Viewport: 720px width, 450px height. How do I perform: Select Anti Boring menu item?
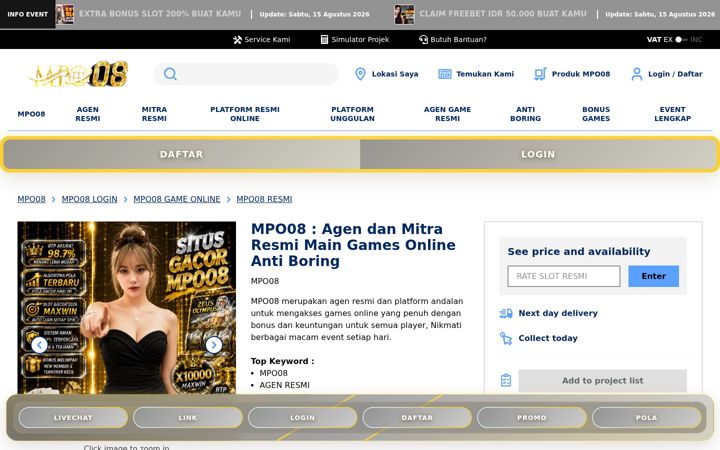coord(525,114)
